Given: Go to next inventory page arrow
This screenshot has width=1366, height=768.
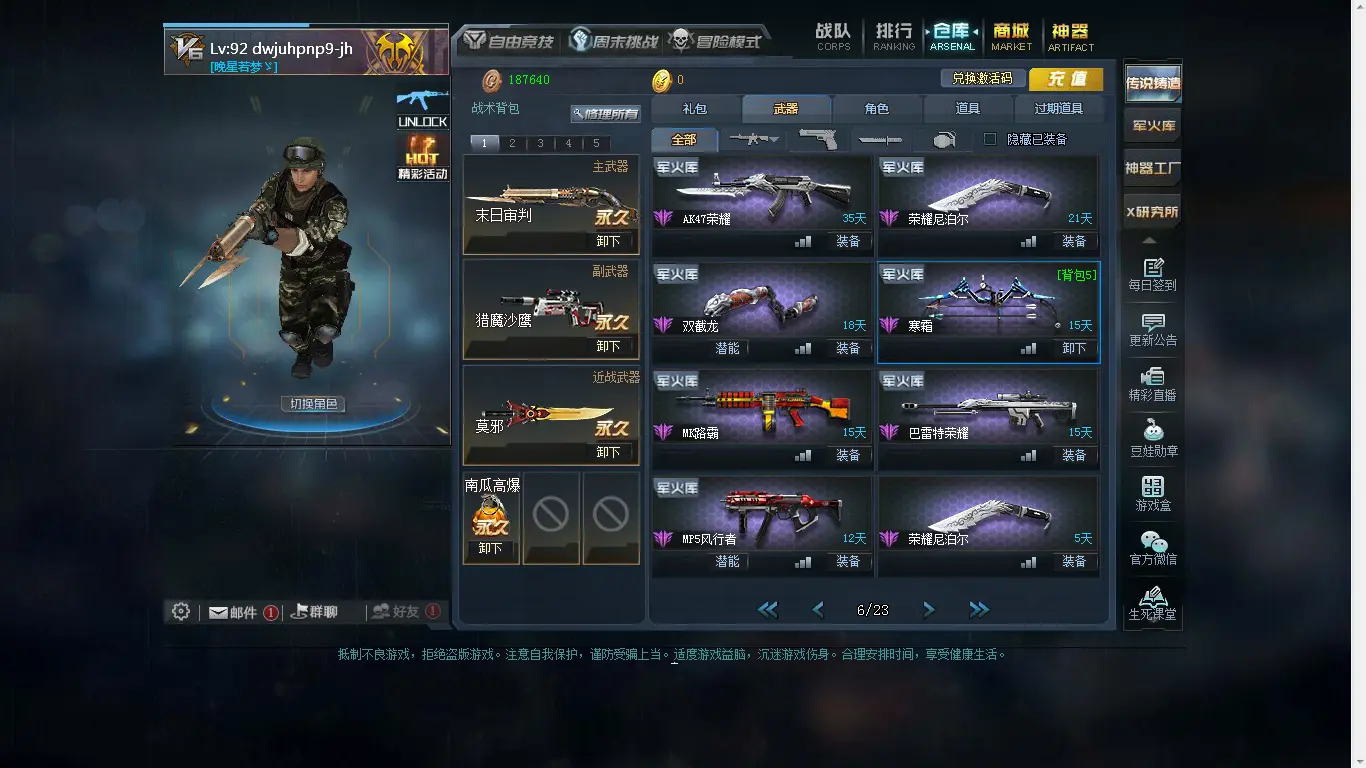Looking at the screenshot, I should pyautogui.click(x=928, y=609).
